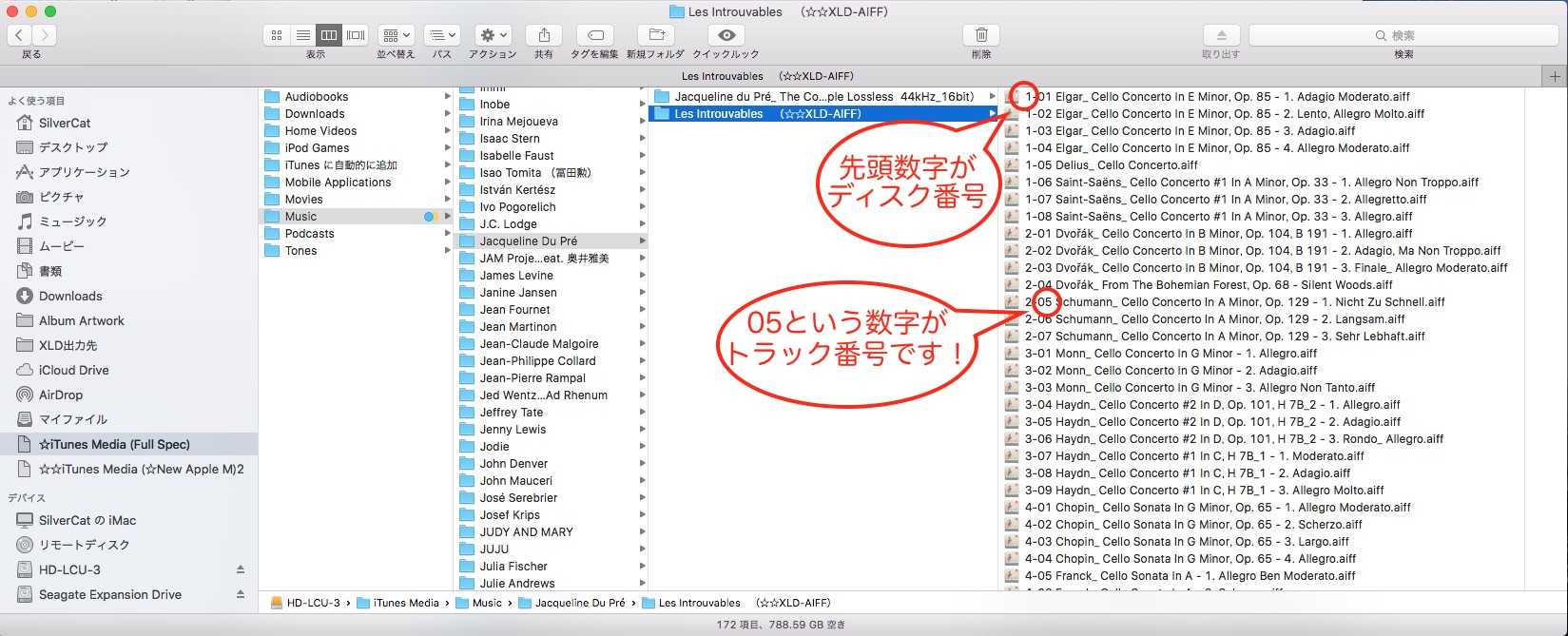Open the Edit Tags toolbar button
This screenshot has width=1568, height=636.
(595, 35)
